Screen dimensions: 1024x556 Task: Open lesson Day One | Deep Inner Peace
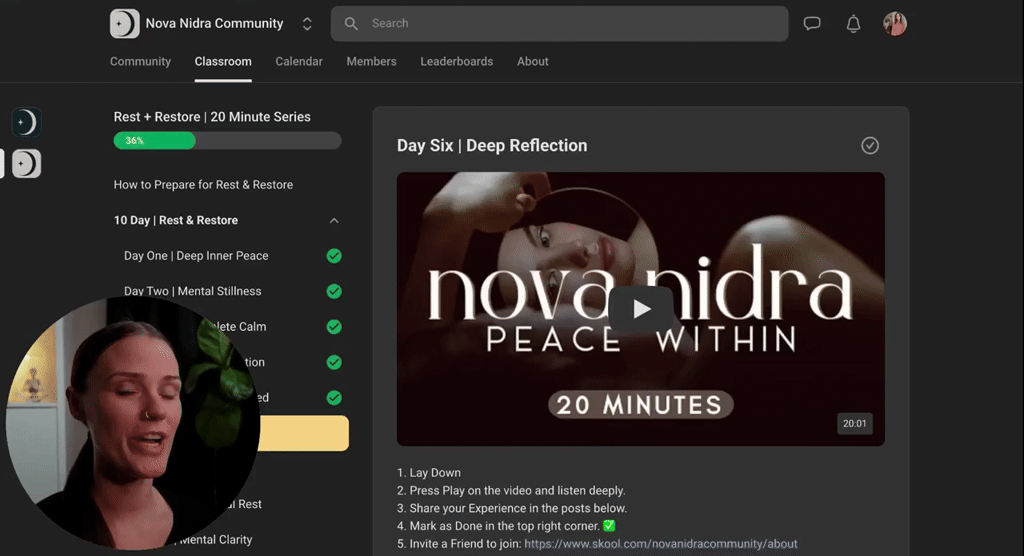[x=196, y=256]
